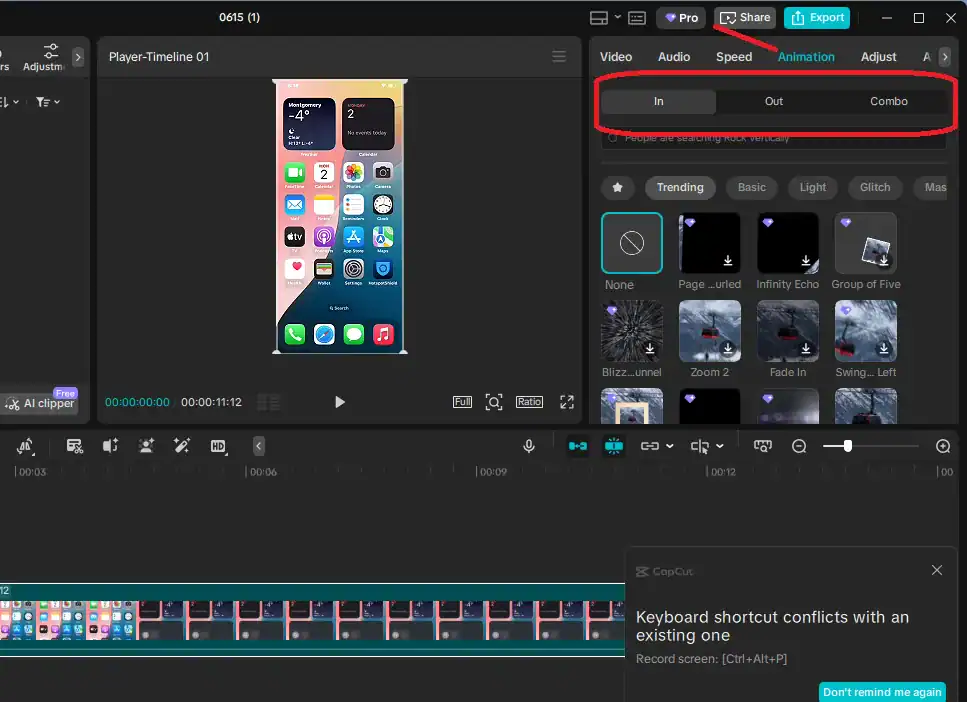Screen dimensions: 967x702
Task: Apply the Infinity Echo animation
Action: coord(788,243)
